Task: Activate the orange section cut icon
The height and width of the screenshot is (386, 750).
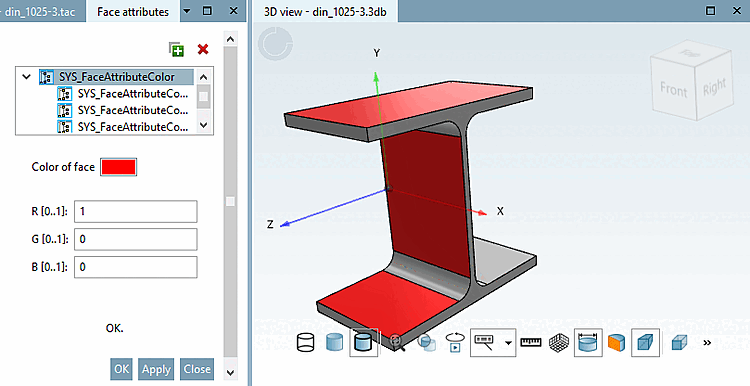Action: (617, 343)
